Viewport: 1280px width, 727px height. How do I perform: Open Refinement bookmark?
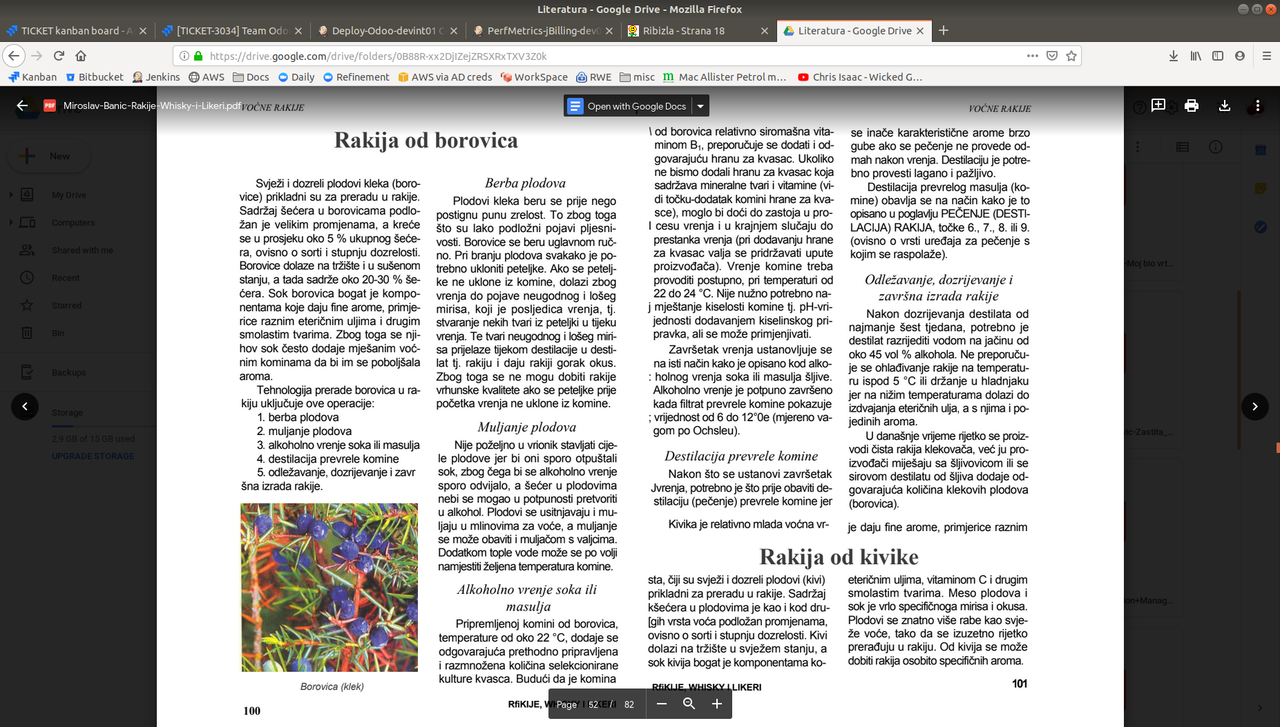coord(356,77)
